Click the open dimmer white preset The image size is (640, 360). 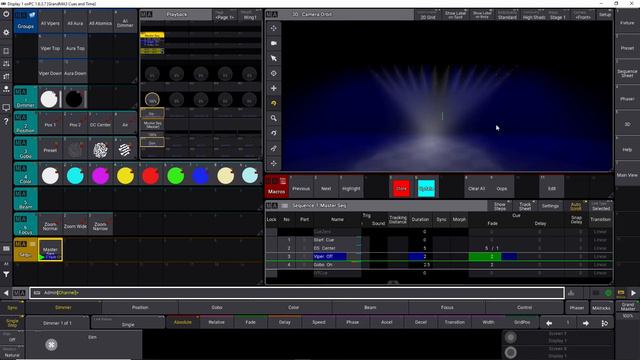[x=49, y=99]
